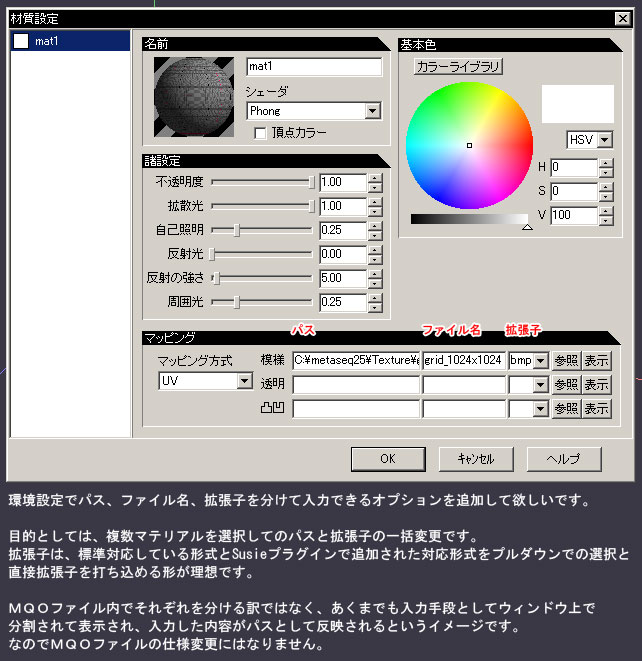Click the mat1 material preview sphere
This screenshot has width=642, height=661.
[194, 97]
